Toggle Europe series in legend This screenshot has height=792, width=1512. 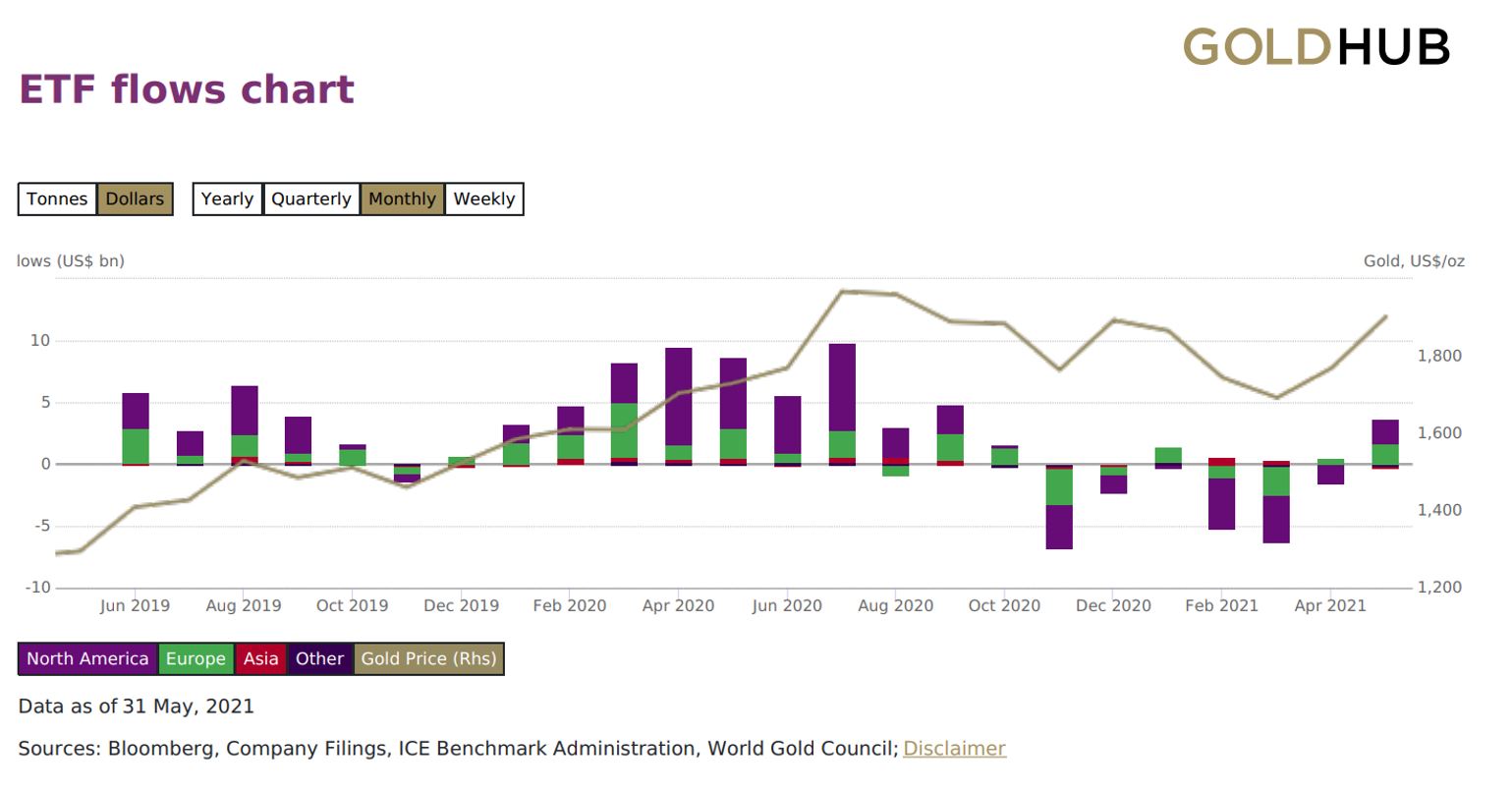[x=196, y=659]
